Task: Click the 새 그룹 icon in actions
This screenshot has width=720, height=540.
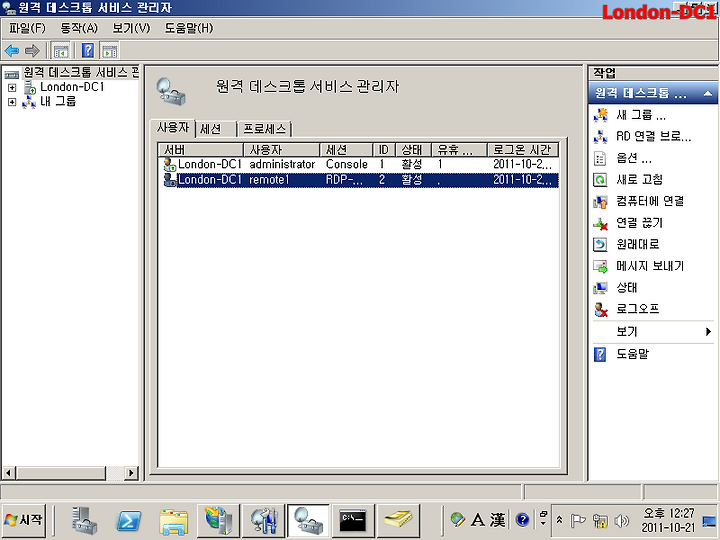Action: click(600, 115)
